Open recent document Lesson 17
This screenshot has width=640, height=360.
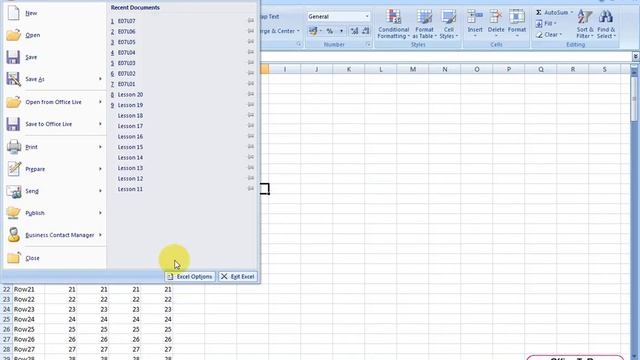[x=130, y=126]
